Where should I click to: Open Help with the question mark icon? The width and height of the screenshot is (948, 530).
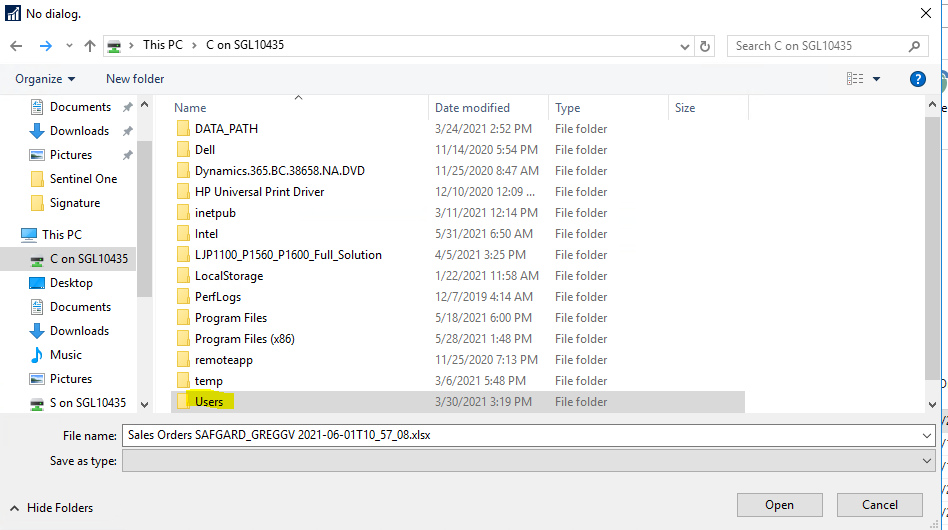click(x=917, y=79)
